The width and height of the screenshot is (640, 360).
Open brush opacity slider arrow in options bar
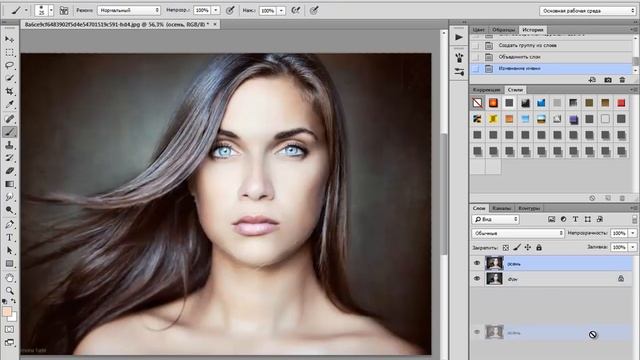tap(216, 11)
